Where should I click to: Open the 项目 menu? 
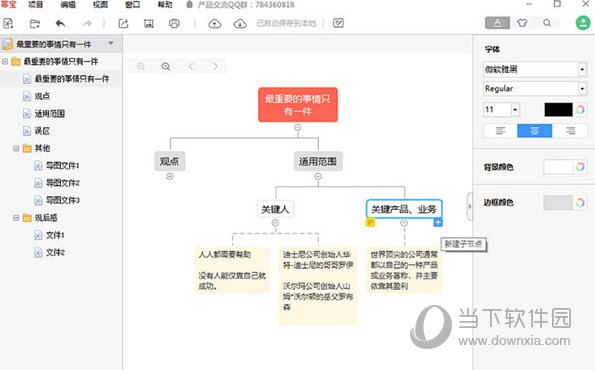coord(36,5)
